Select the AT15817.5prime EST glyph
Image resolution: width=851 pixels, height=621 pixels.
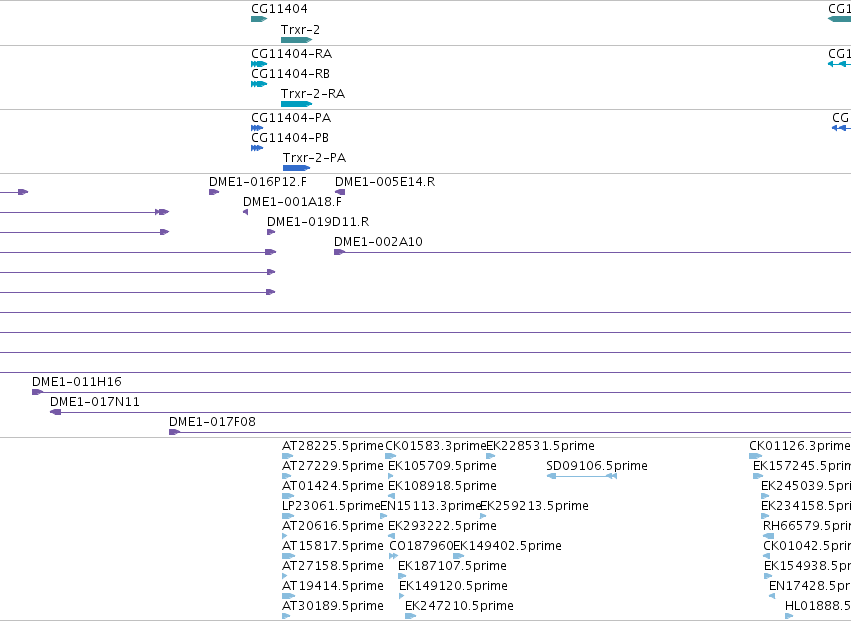click(x=289, y=556)
